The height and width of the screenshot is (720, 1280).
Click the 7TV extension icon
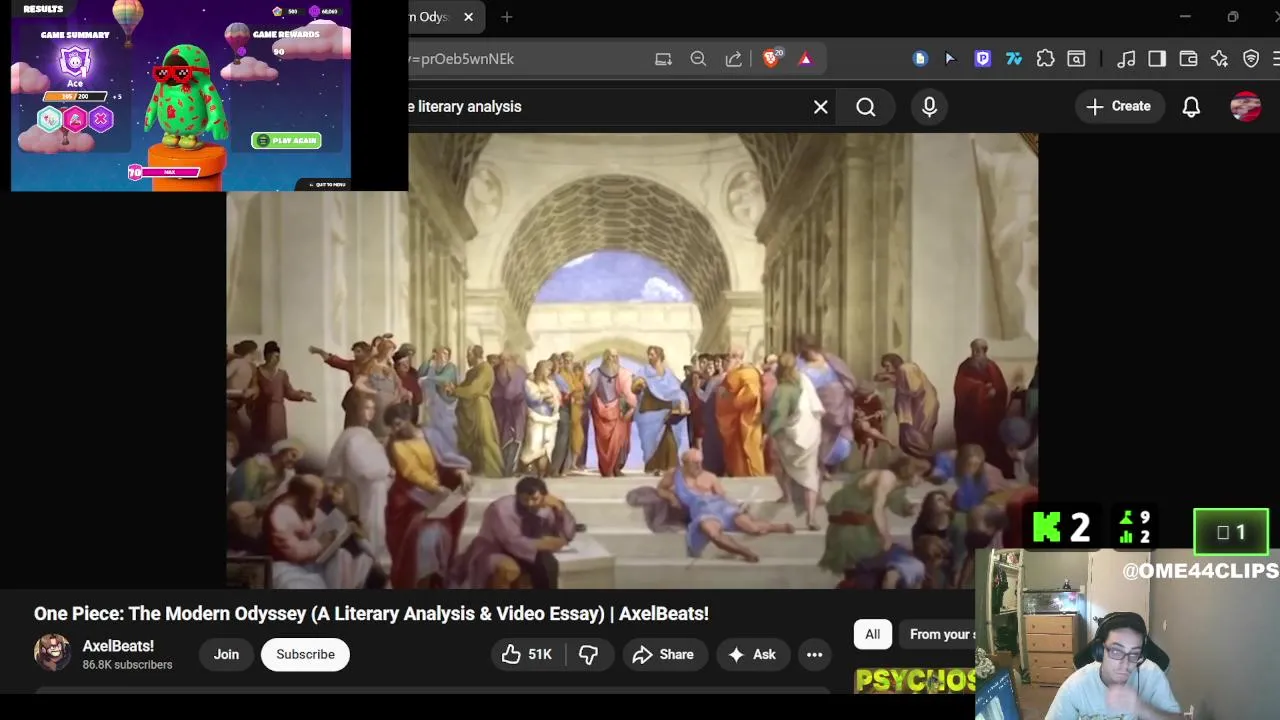pos(1014,59)
